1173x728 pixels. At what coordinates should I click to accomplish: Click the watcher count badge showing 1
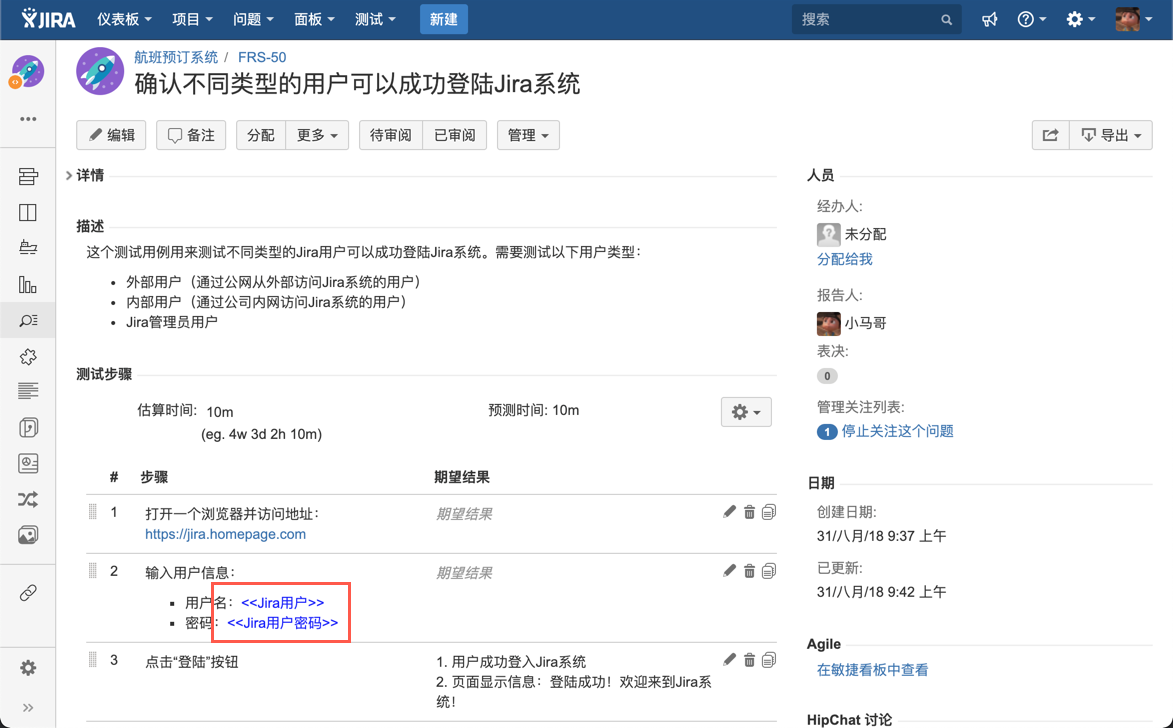point(827,432)
